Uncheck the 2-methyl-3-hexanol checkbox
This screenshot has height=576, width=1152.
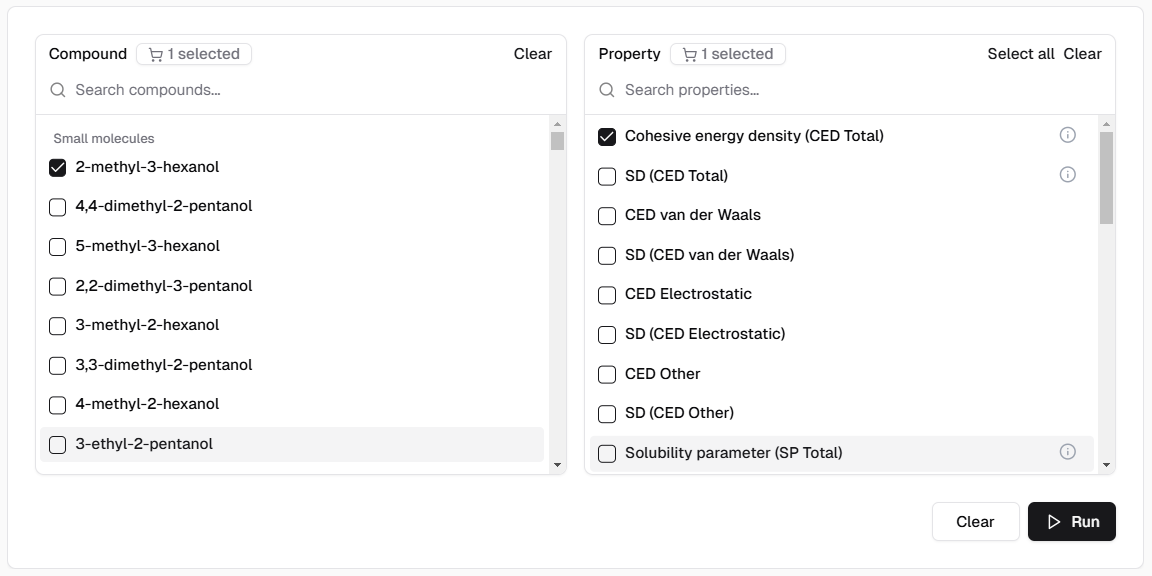tap(58, 167)
